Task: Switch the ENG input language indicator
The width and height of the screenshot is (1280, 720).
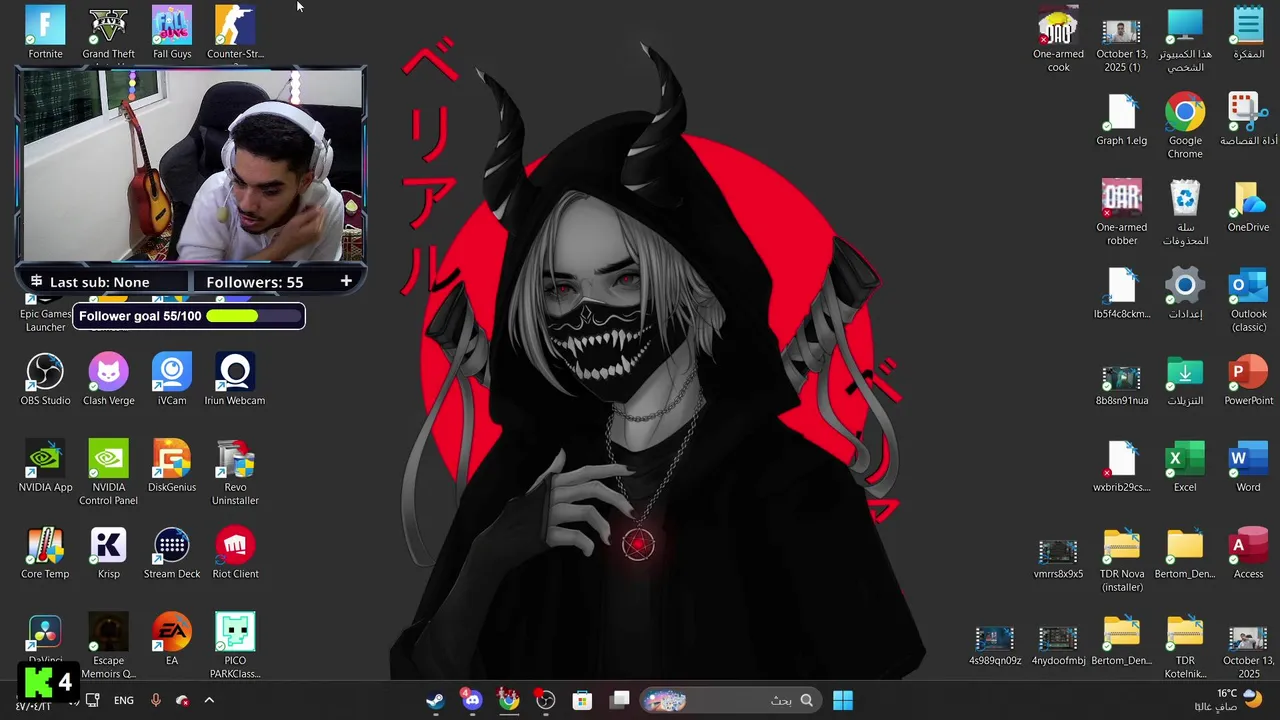Action: (x=124, y=700)
